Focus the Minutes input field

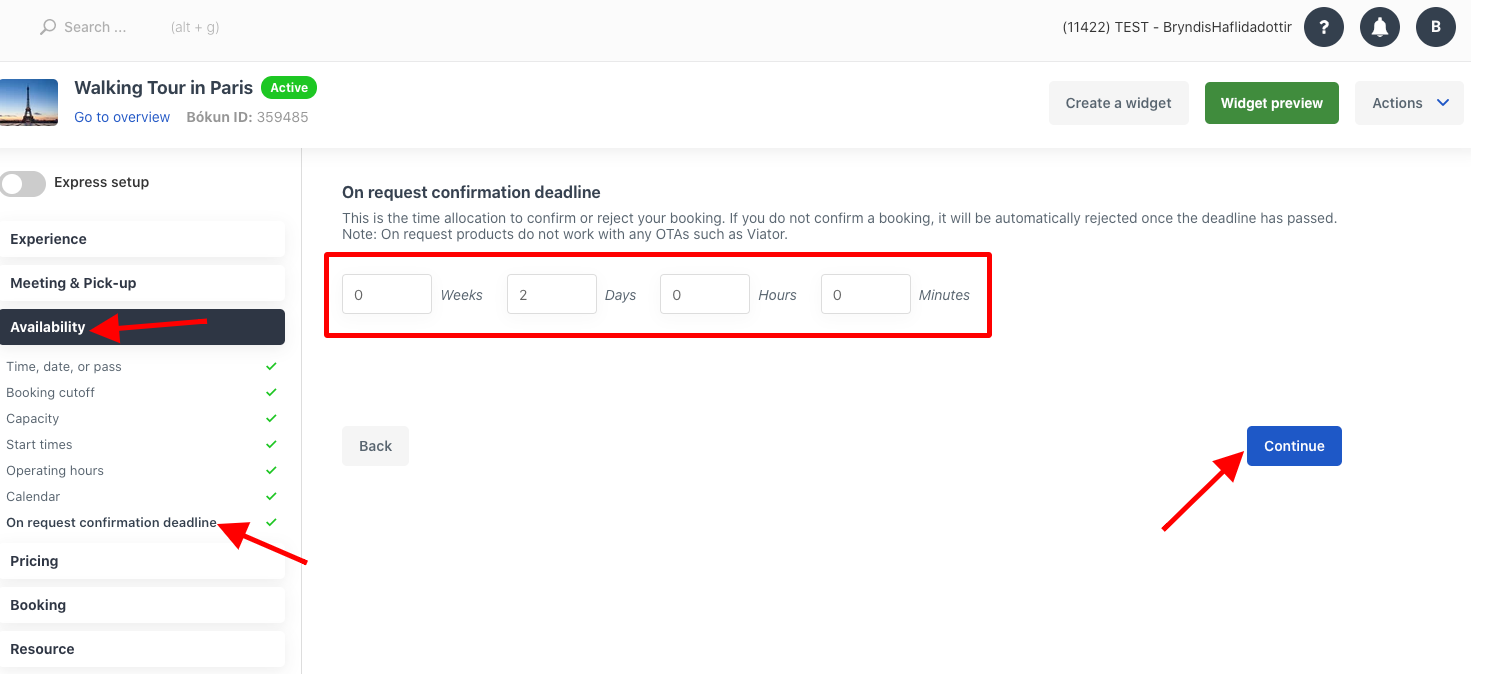tap(866, 294)
